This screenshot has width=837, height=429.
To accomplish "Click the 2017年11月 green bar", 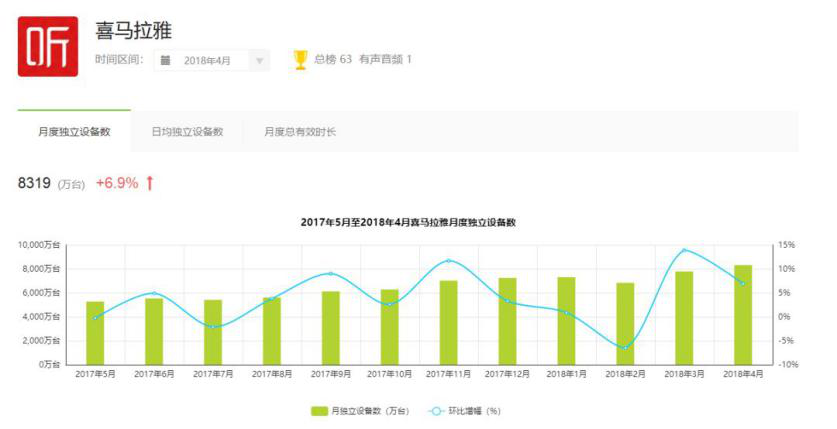I will [448, 322].
